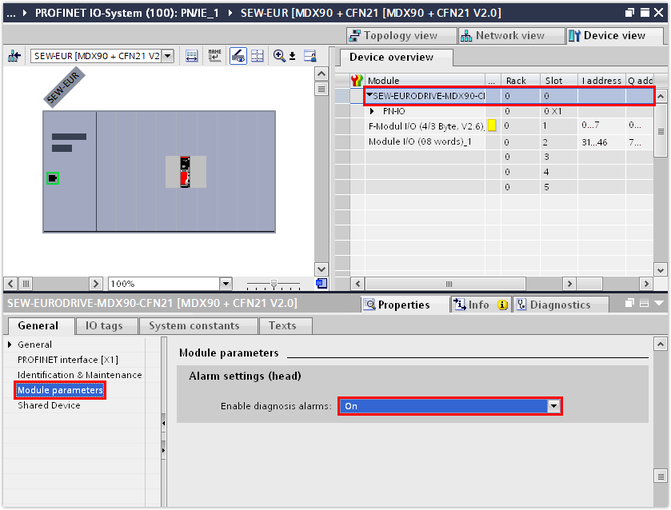
Task: Select PROFINET interface [X1] in the tree
Action: tap(66, 360)
